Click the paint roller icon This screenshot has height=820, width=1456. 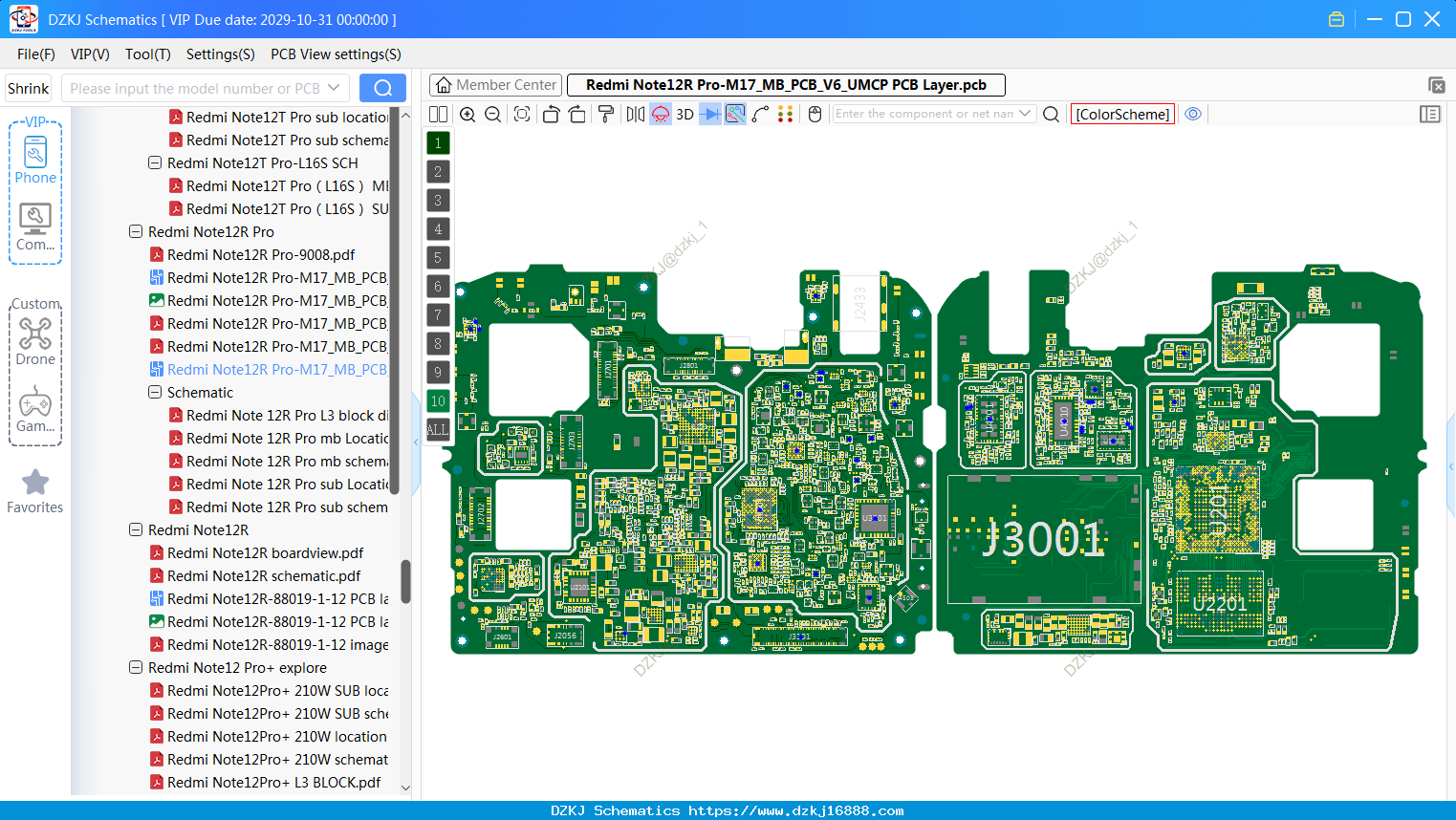point(606,114)
